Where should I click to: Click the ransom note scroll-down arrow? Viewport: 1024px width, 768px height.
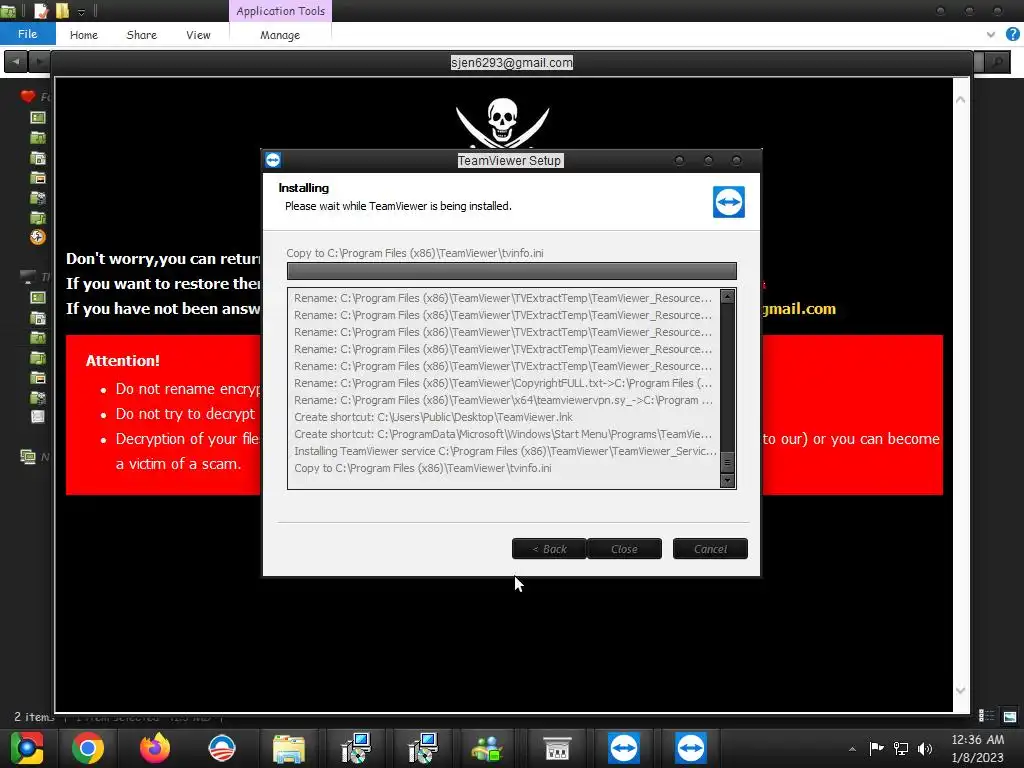(961, 690)
